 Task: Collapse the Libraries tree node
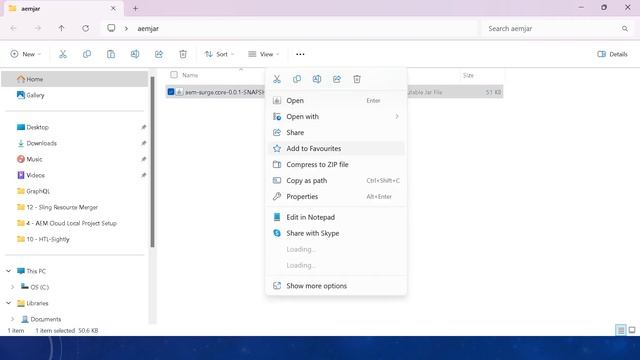pyautogui.click(x=9, y=303)
